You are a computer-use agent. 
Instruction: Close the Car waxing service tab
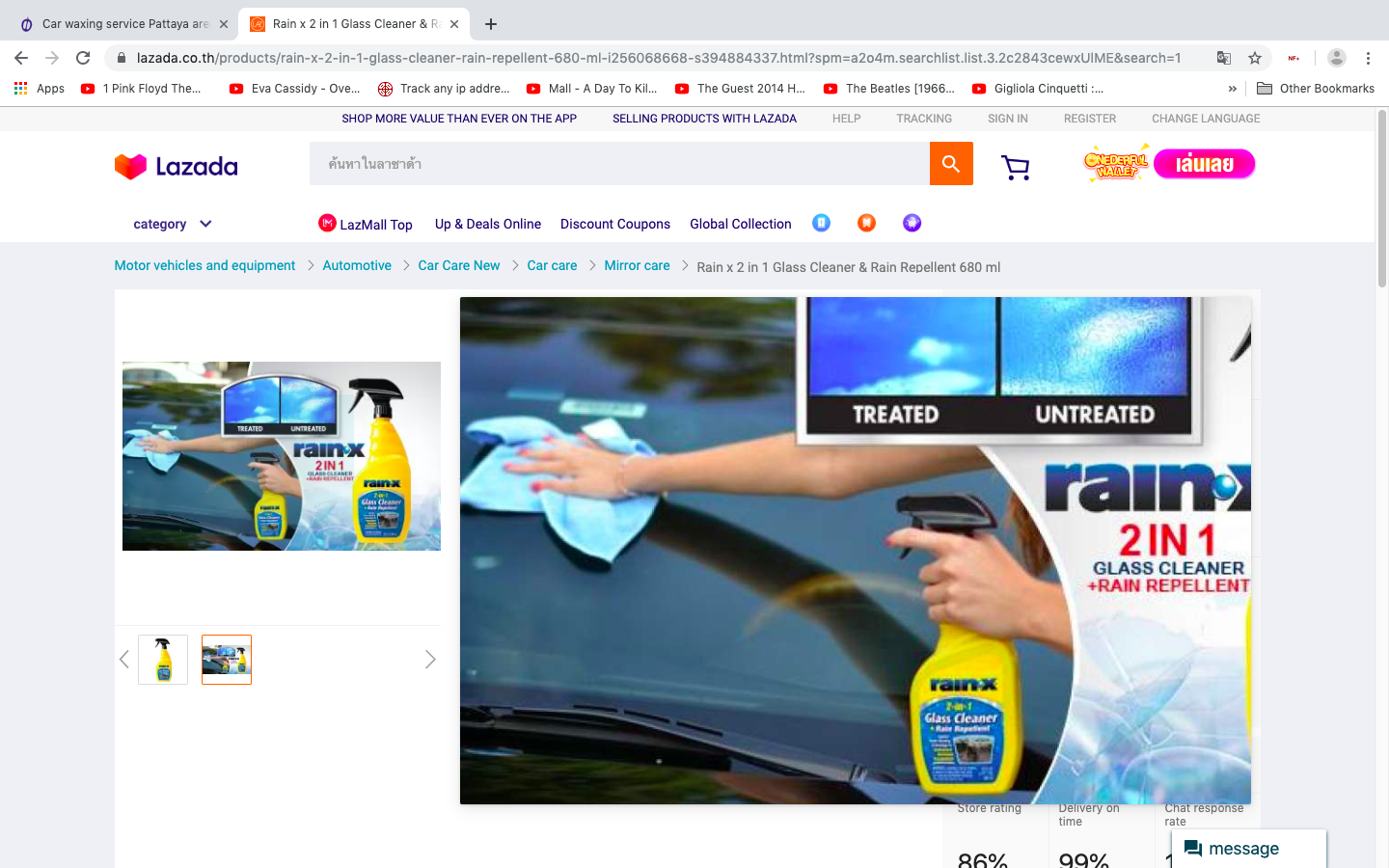pyautogui.click(x=224, y=24)
